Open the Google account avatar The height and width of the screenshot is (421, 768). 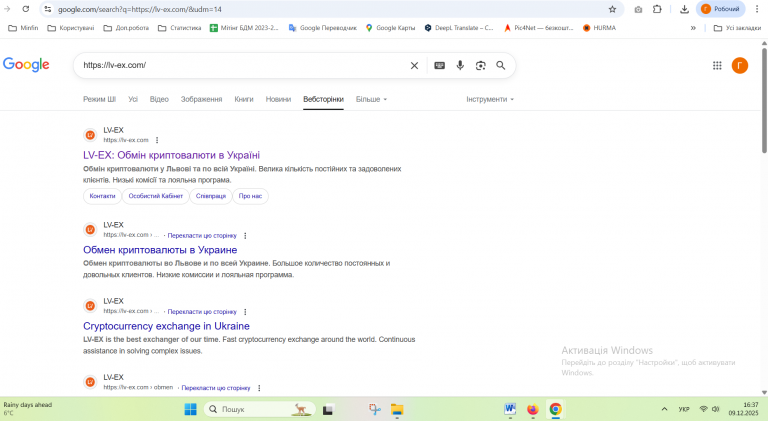tap(740, 65)
